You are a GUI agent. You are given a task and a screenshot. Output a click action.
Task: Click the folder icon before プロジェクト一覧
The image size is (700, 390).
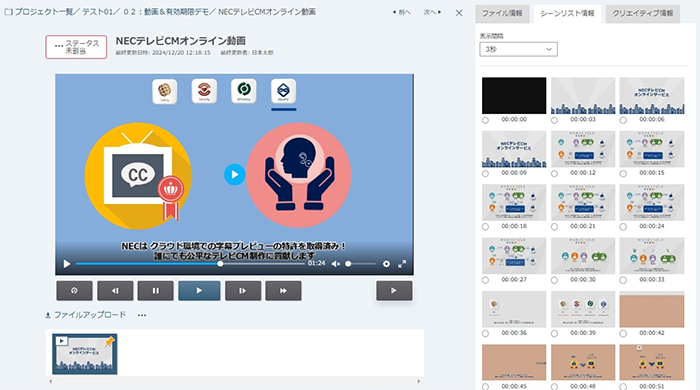(x=8, y=12)
